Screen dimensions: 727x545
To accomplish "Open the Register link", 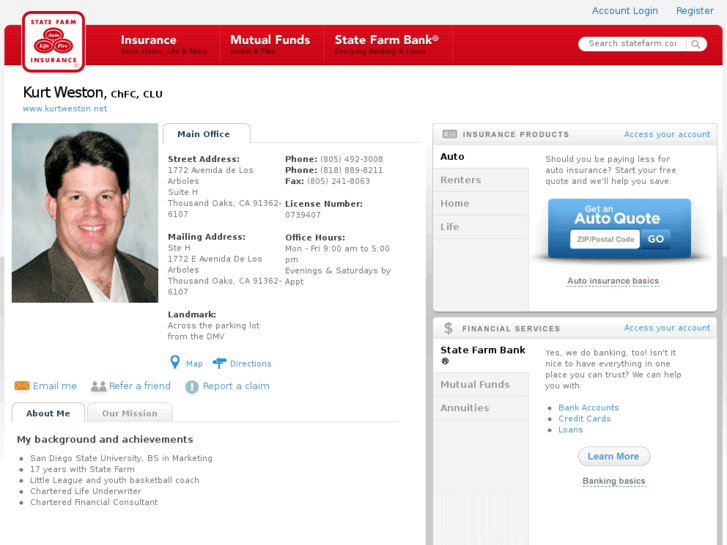I will click(695, 11).
